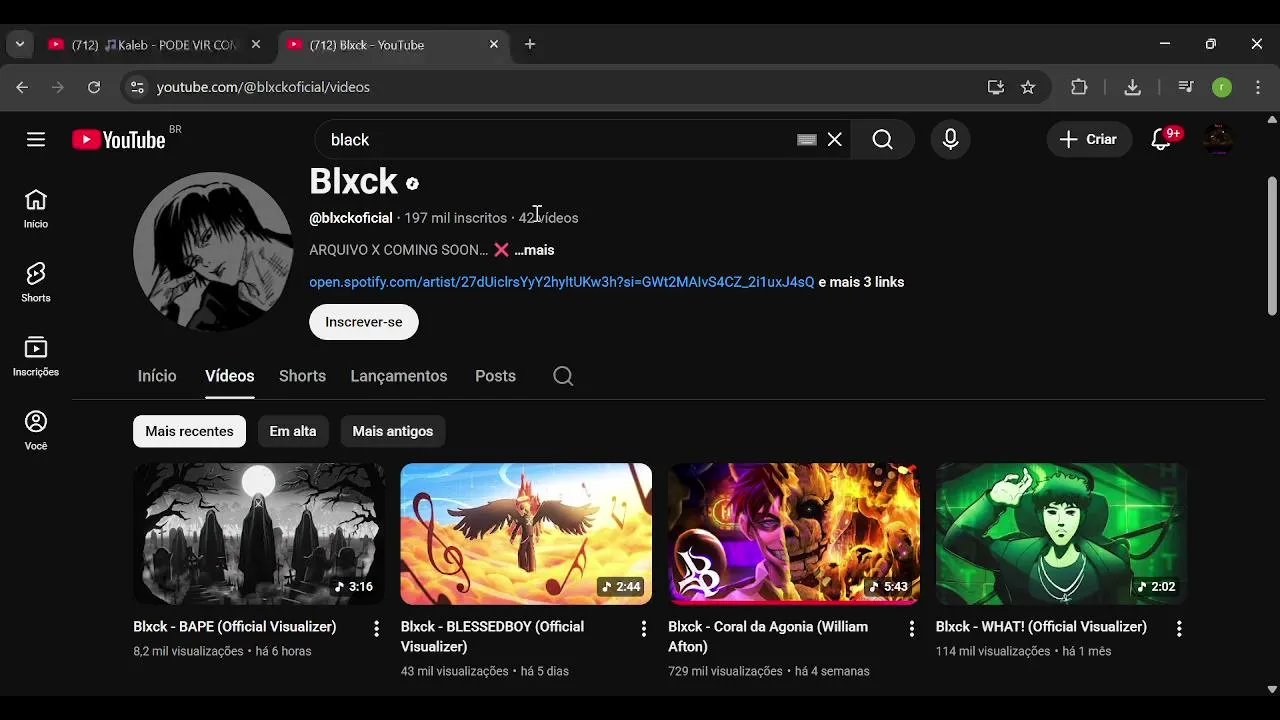Open options menu for Blxck - BAPE video
The height and width of the screenshot is (720, 1280).
point(376,628)
